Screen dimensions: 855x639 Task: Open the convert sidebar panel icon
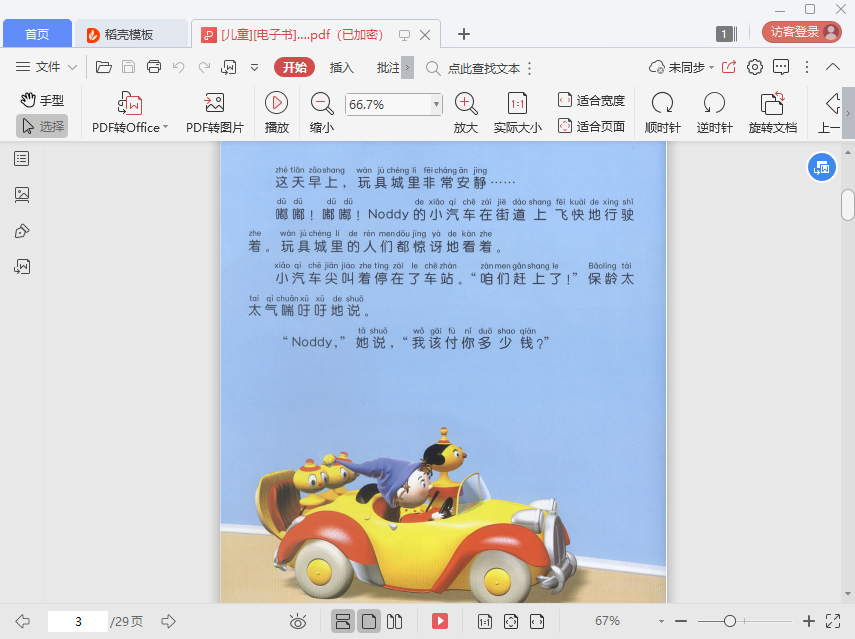point(22,267)
